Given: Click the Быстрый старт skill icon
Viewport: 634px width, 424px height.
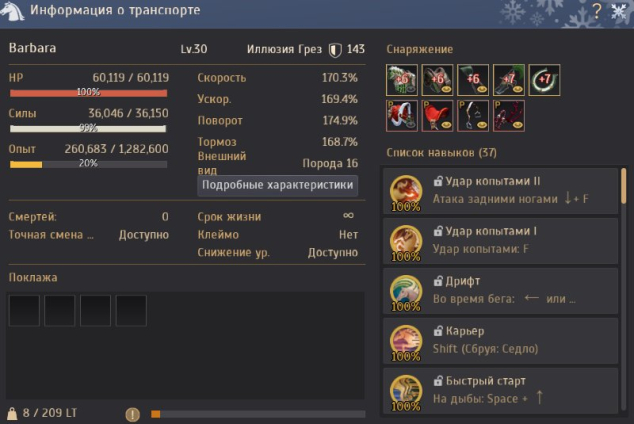Looking at the screenshot, I should 406,392.
